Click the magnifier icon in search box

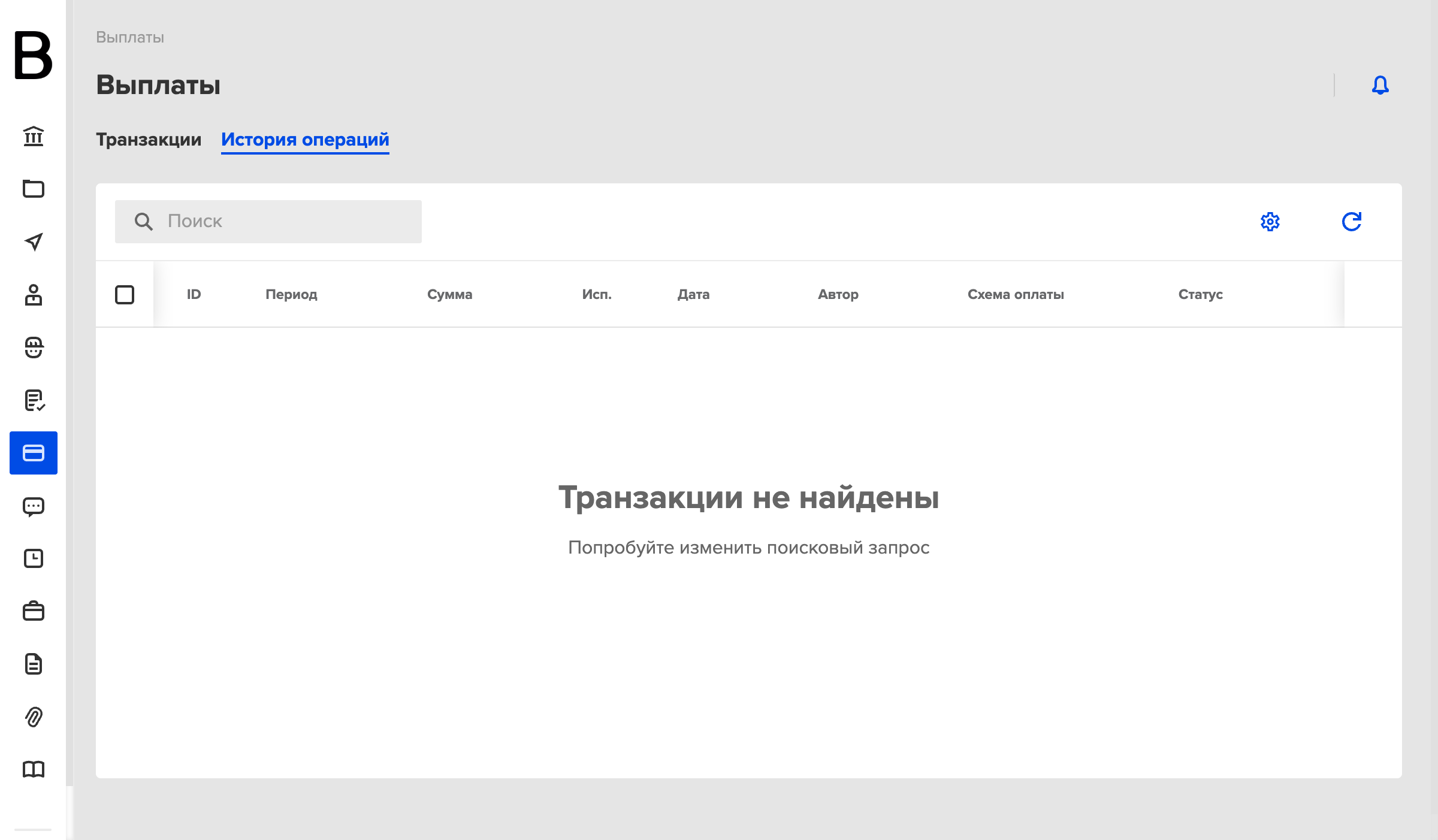(143, 222)
